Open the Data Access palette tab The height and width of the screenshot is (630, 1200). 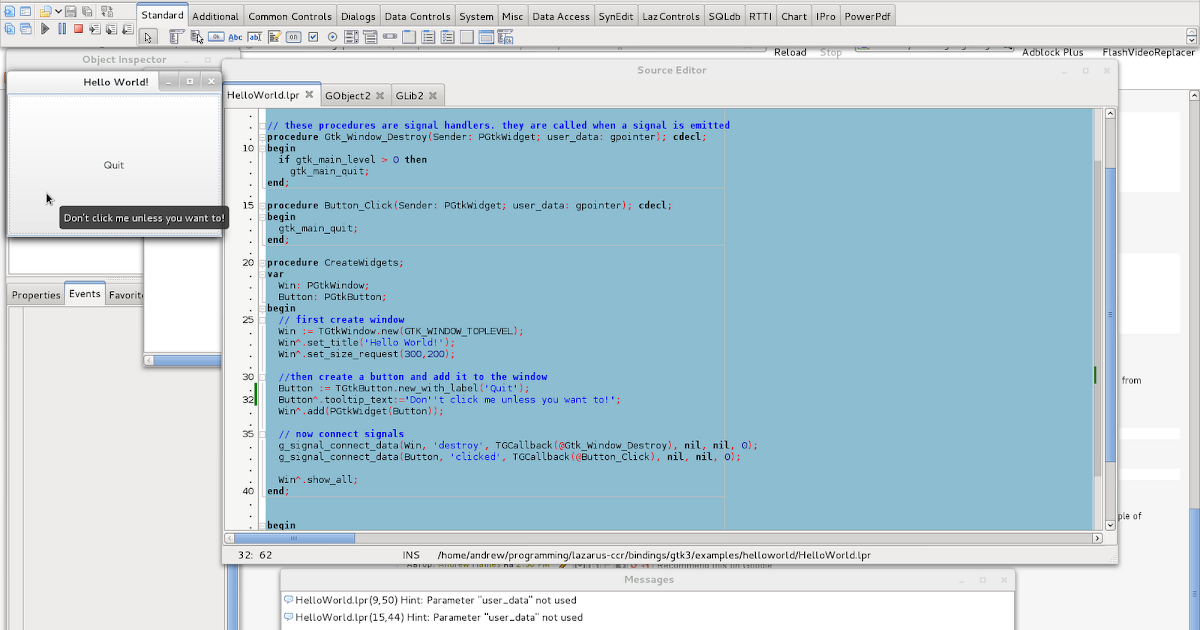(561, 16)
